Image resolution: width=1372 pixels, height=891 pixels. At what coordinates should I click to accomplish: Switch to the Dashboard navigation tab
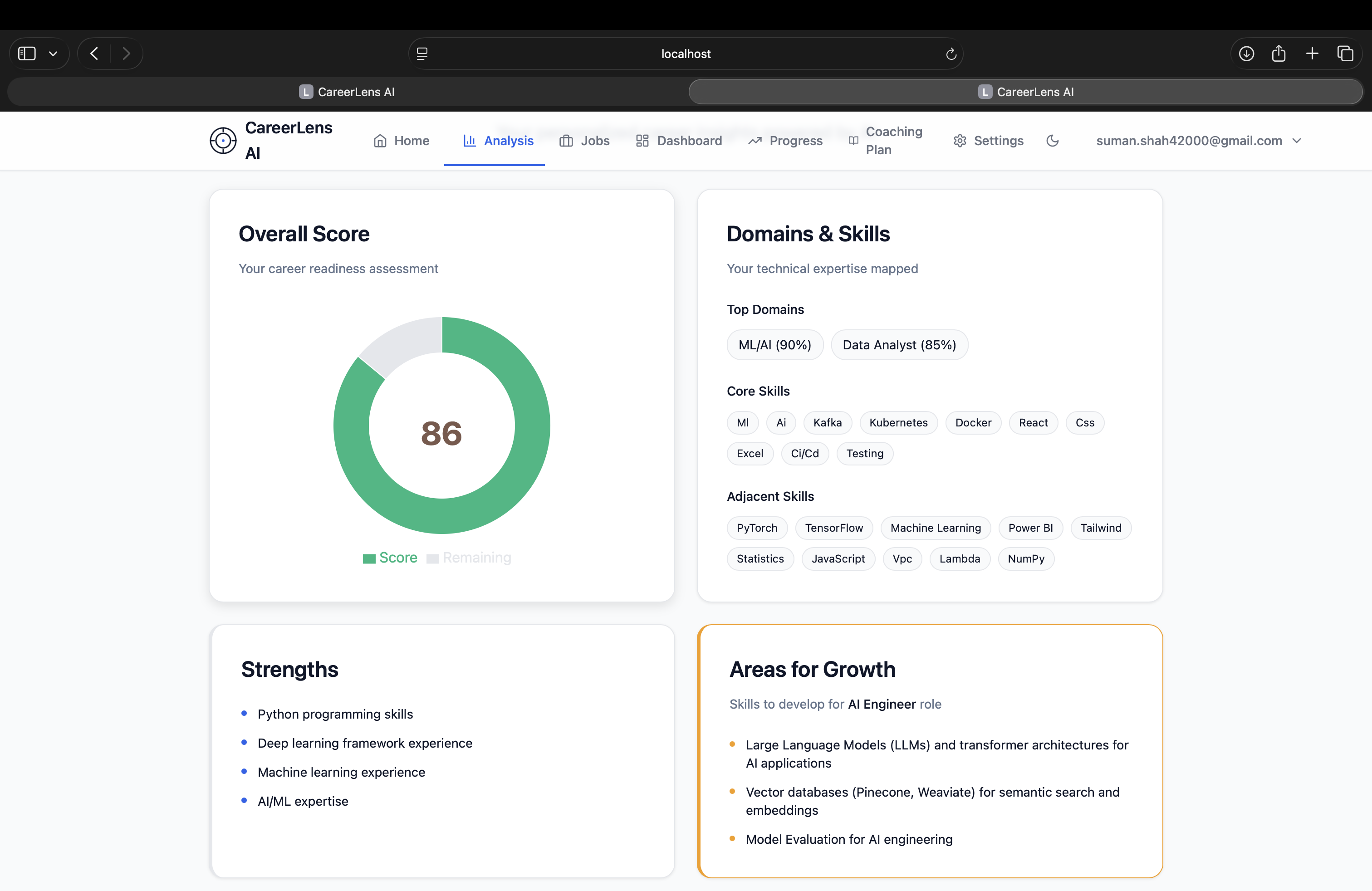(678, 141)
